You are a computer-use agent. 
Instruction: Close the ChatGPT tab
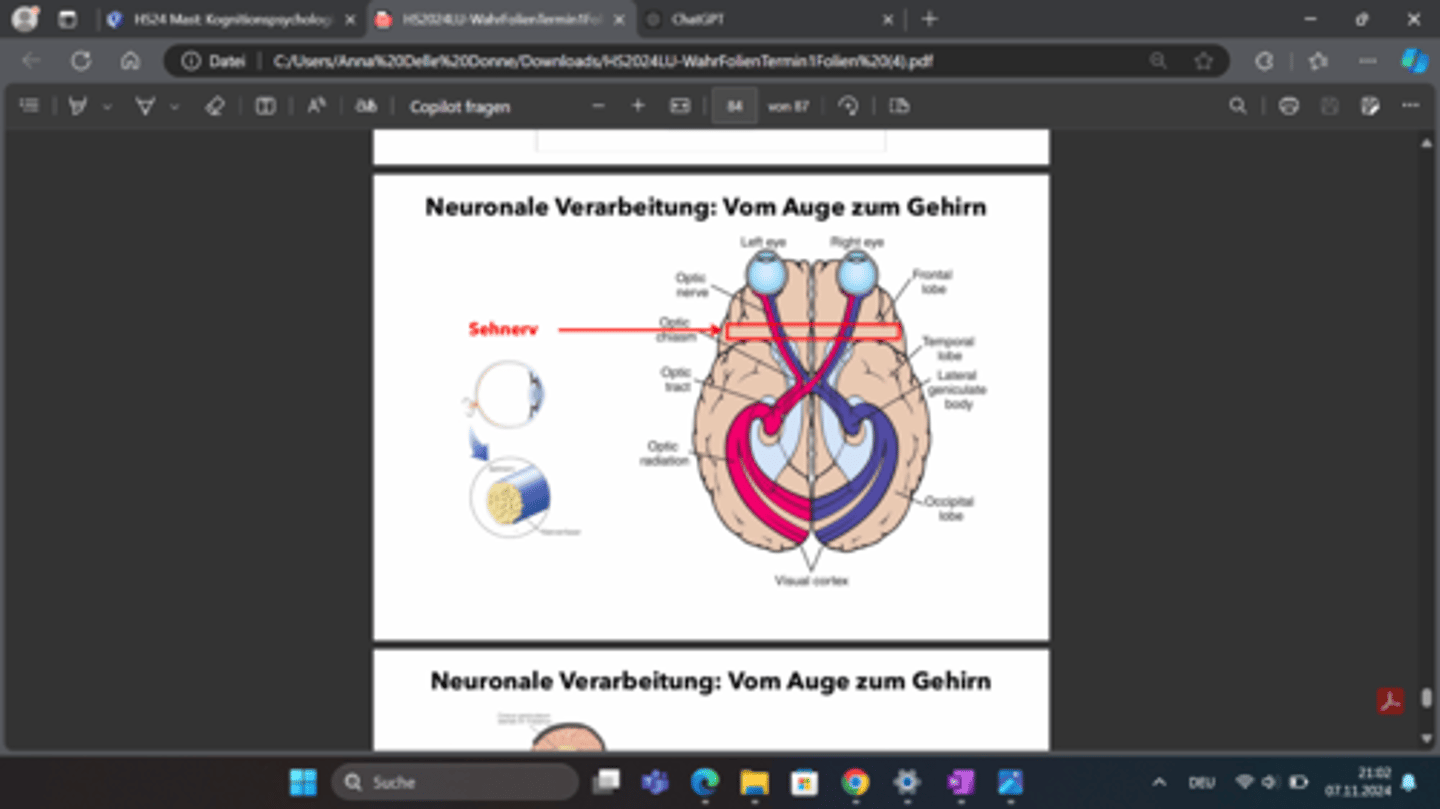tap(888, 19)
